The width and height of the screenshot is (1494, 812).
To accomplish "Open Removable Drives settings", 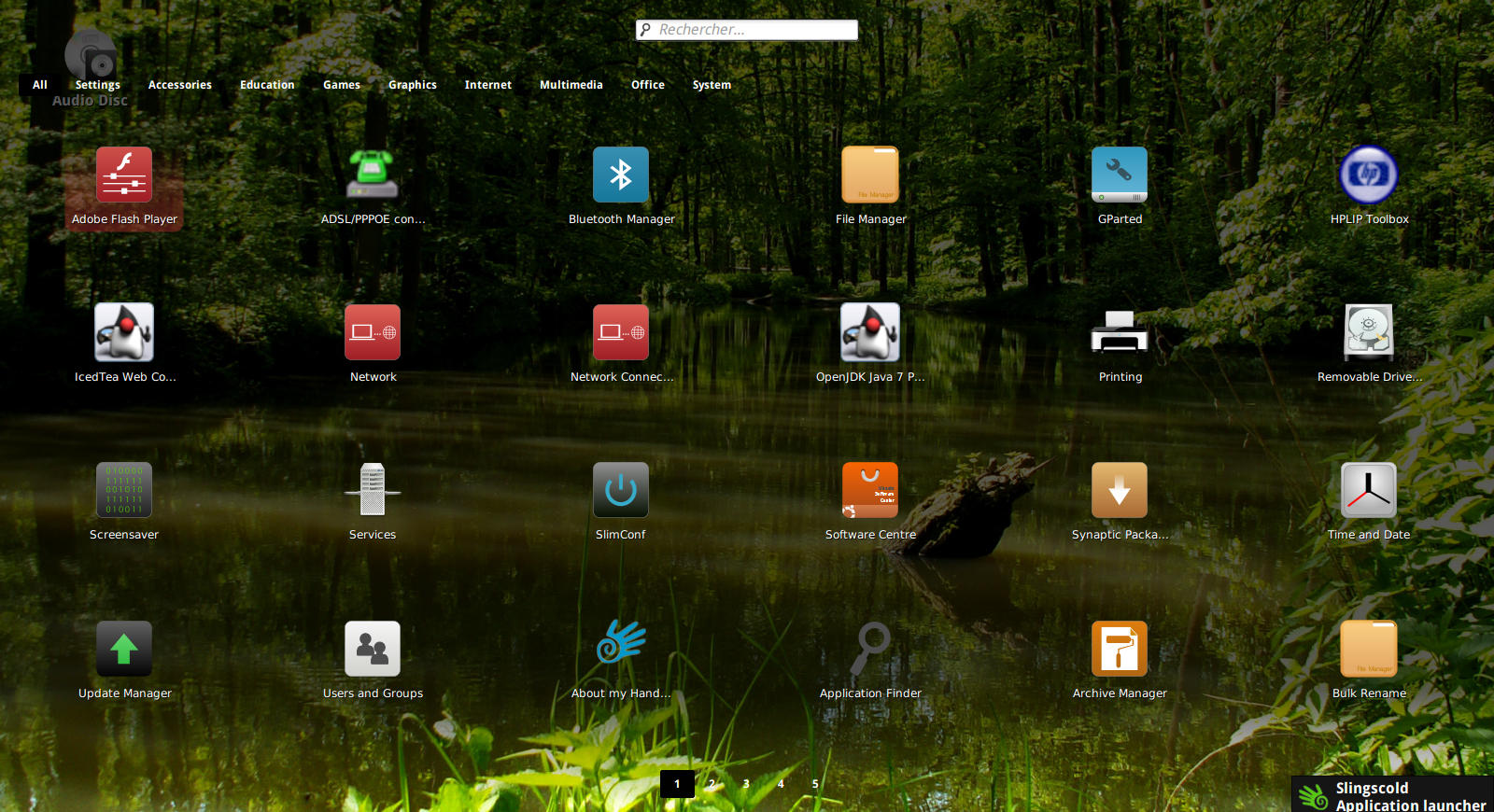I will point(1369,344).
